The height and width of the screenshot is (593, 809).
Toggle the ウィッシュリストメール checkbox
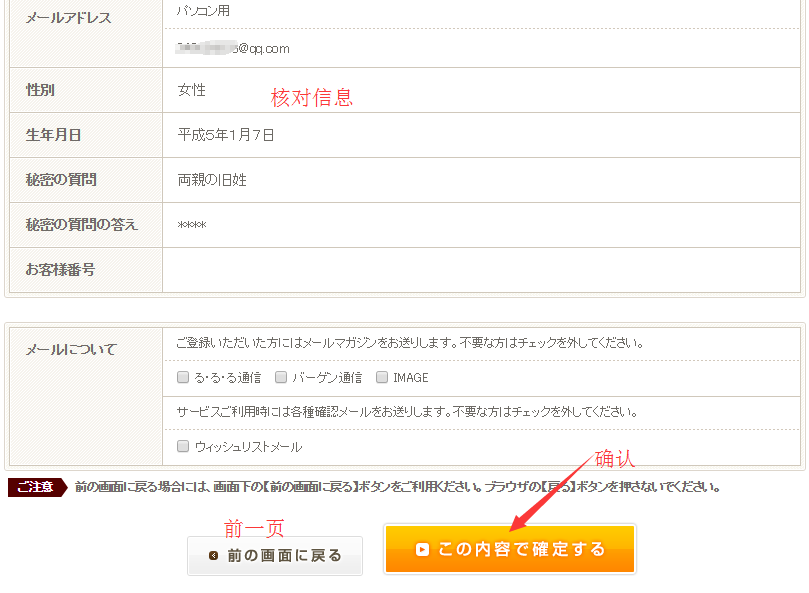pyautogui.click(x=183, y=446)
